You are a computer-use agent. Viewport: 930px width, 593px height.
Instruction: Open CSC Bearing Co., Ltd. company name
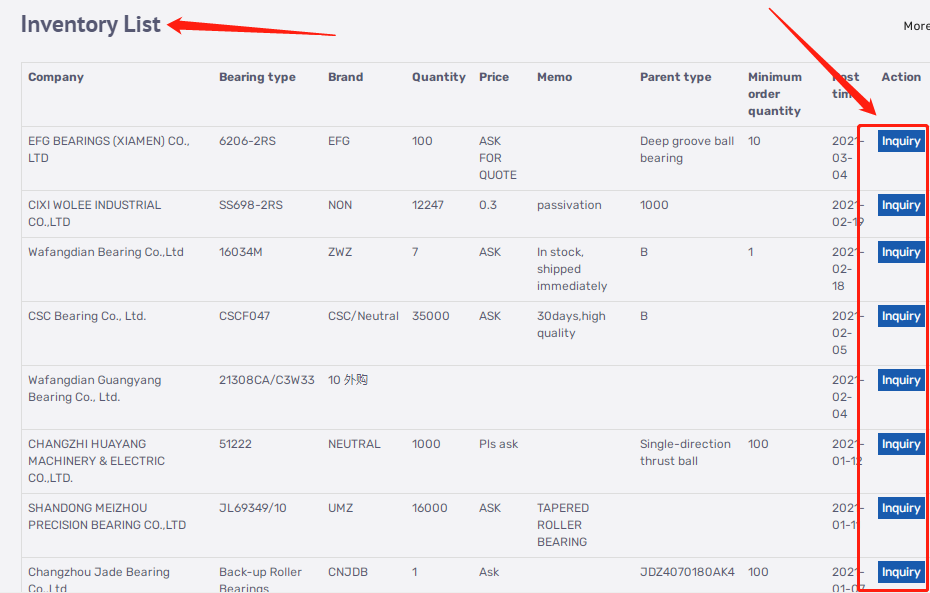87,316
